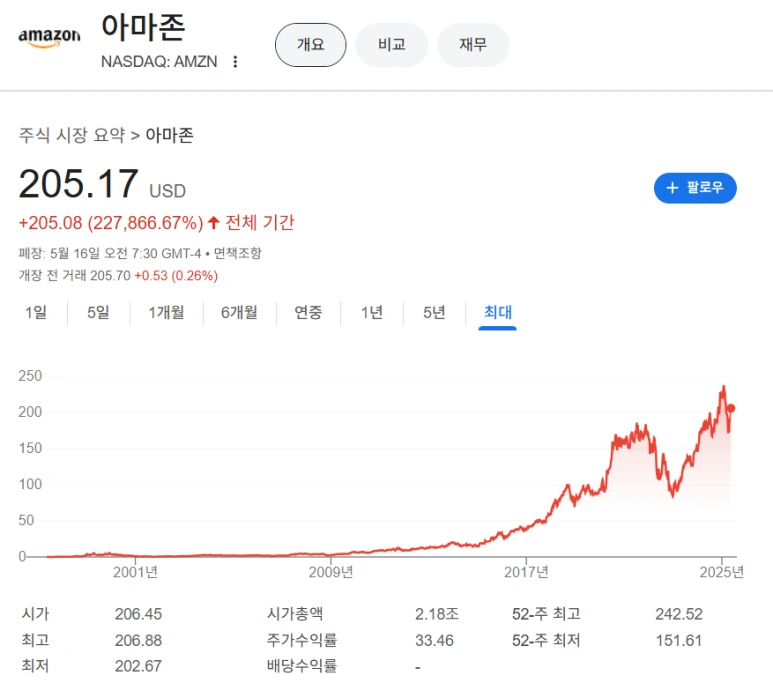This screenshot has width=773, height=683.
Task: Click the 폐장: 5월 16일 closing-time text
Action: pos(109,253)
